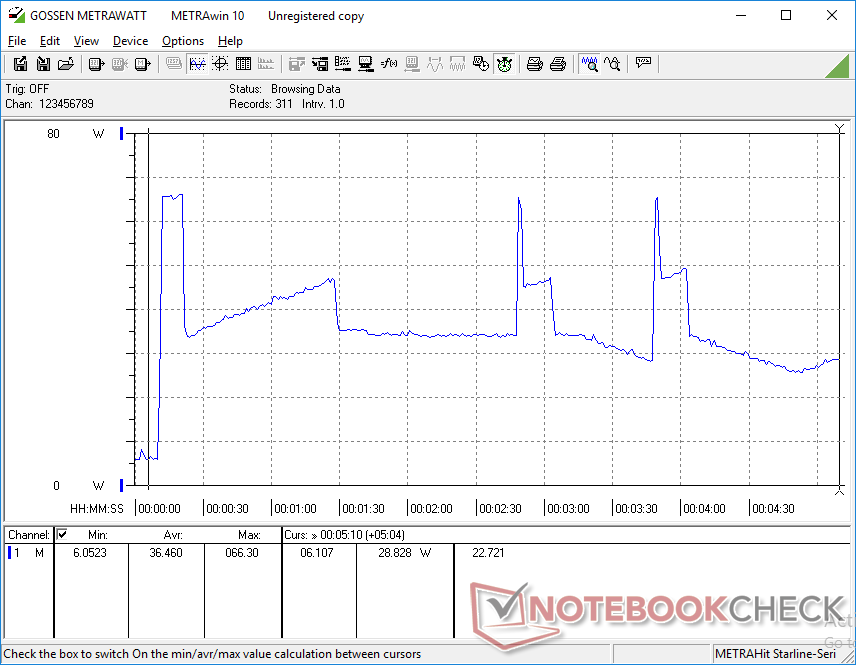The width and height of the screenshot is (856, 665).
Task: Toggle the Y-t waveform graph view icon
Action: click(x=197, y=64)
